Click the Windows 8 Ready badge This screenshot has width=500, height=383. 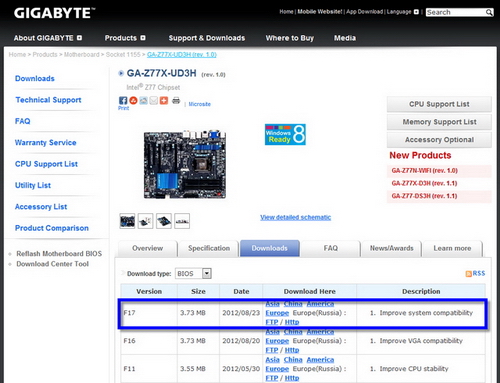point(285,134)
